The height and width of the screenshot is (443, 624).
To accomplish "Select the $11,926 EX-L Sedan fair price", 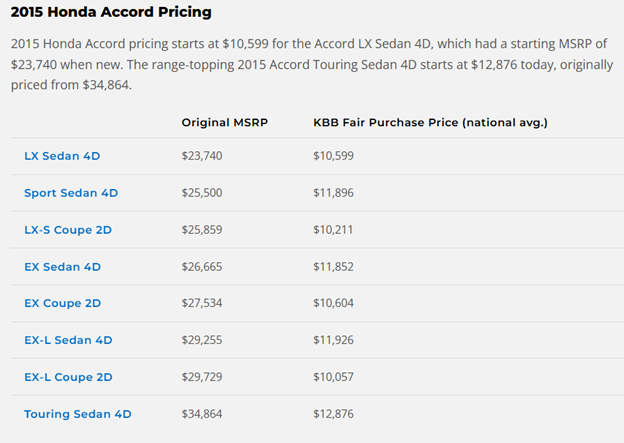I will point(333,340).
